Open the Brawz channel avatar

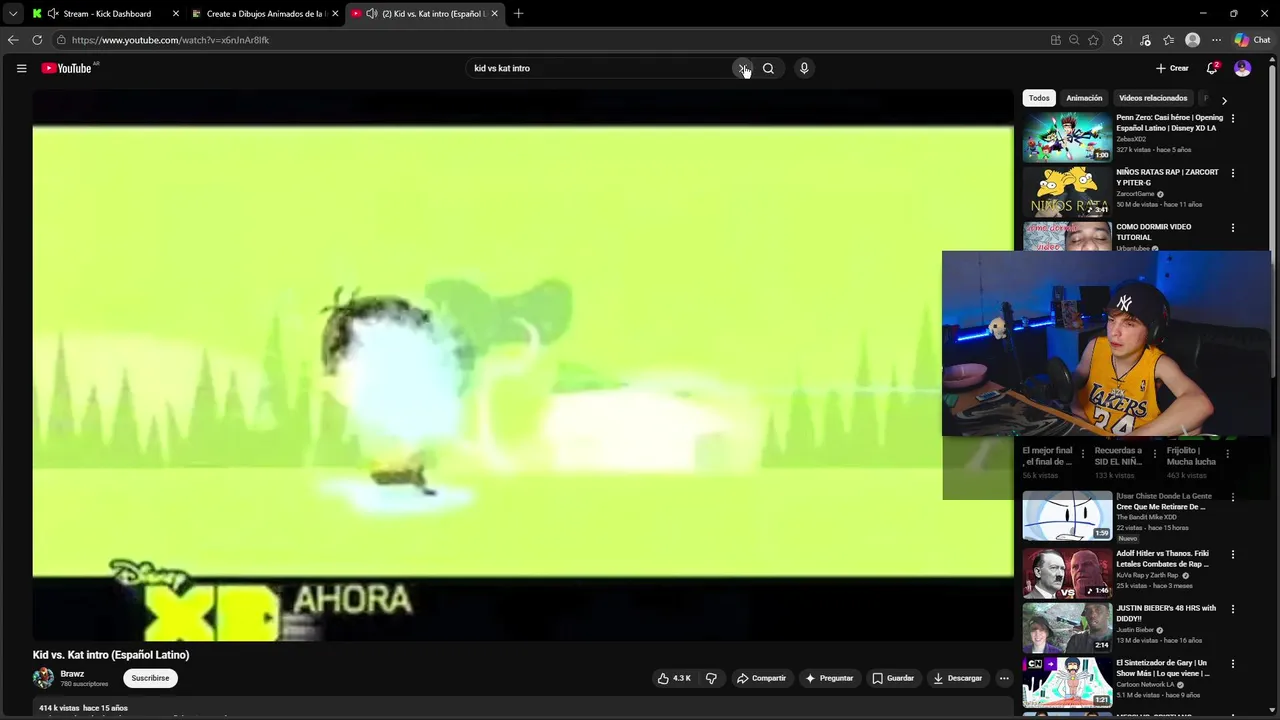[x=43, y=678]
